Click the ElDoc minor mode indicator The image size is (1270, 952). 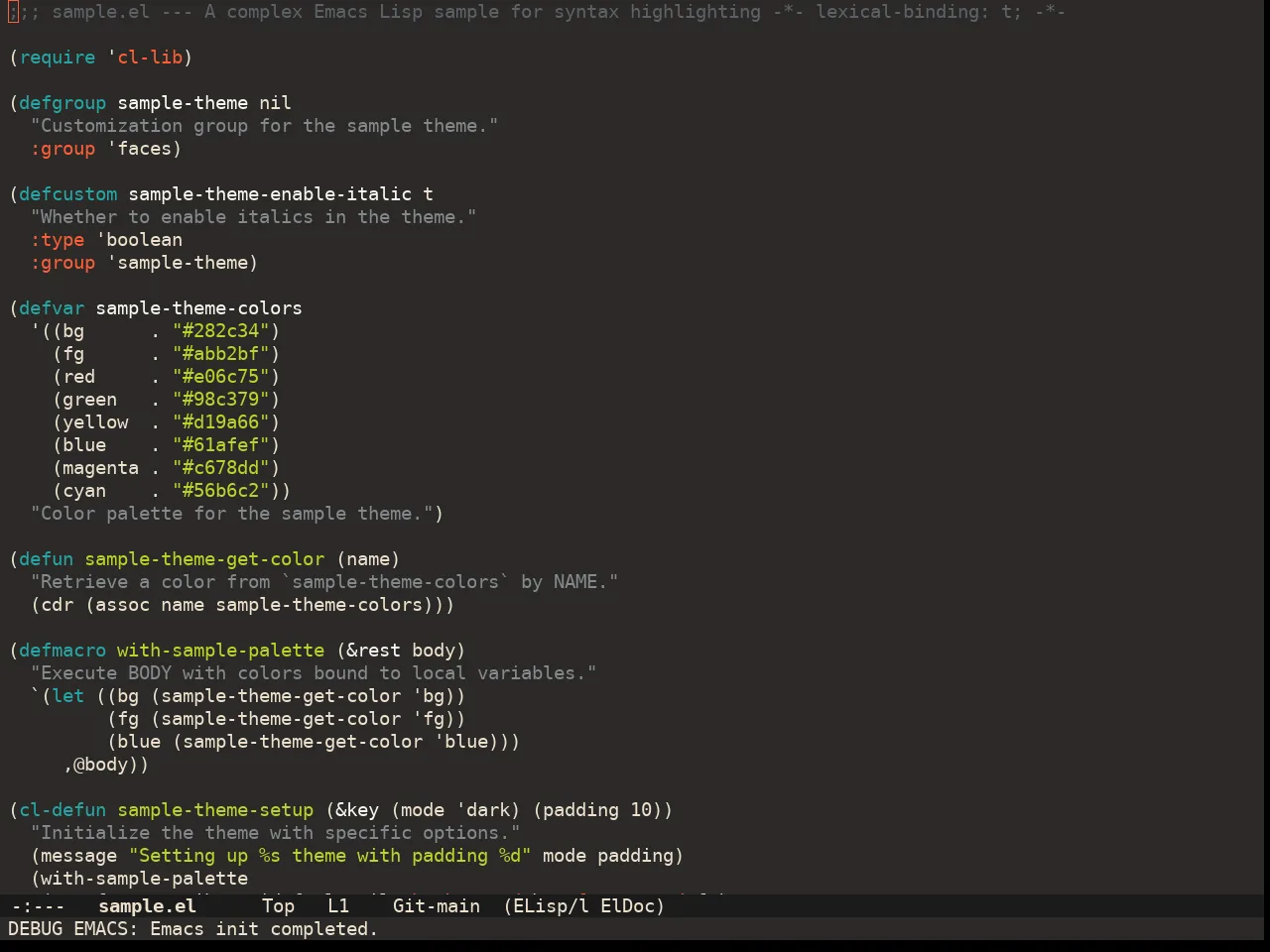pyautogui.click(x=627, y=905)
